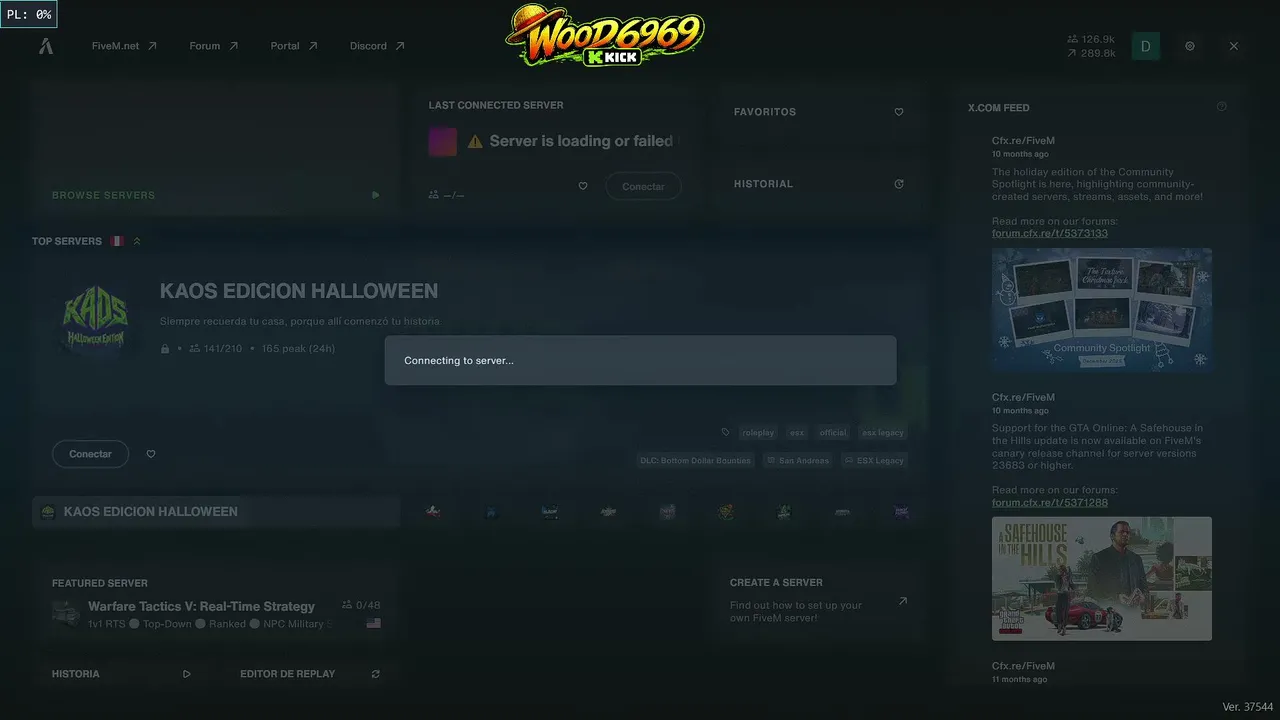This screenshot has height=720, width=1280.
Task: Click the play arrow next to Browse Servers
Action: point(376,195)
